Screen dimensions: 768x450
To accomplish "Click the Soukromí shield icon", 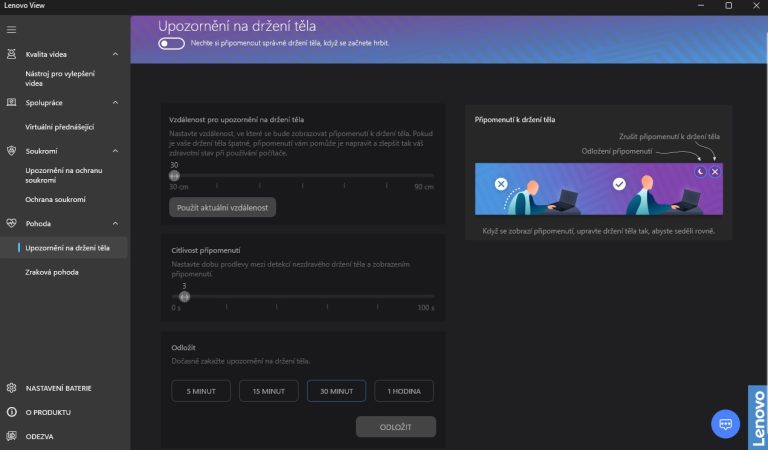I will 12,151.
